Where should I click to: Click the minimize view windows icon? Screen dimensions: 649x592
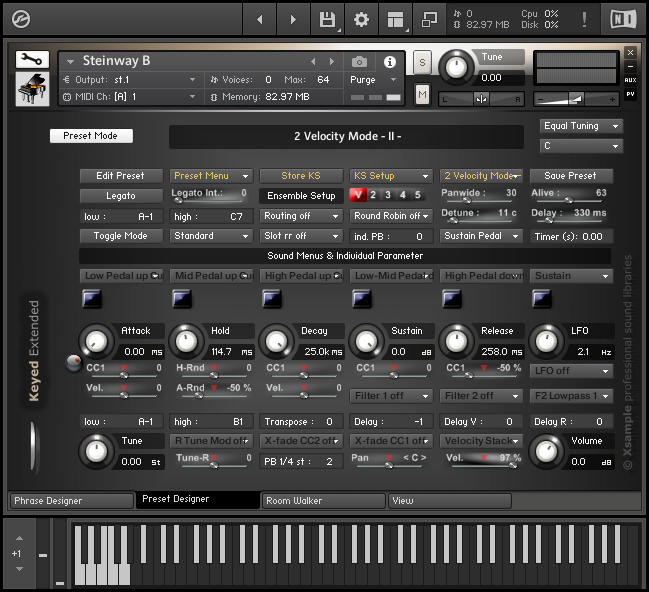coord(429,19)
